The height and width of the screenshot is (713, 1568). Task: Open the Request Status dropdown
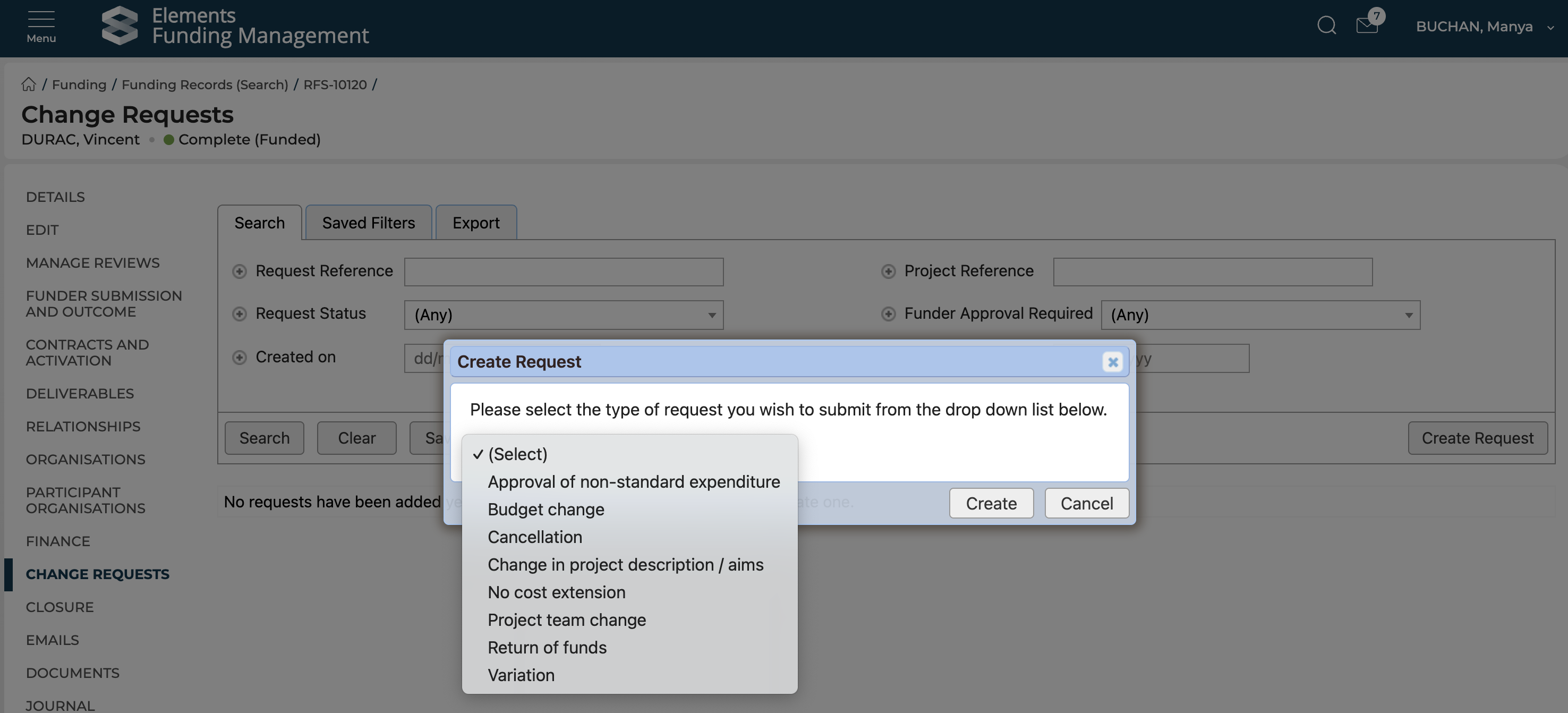(x=563, y=316)
